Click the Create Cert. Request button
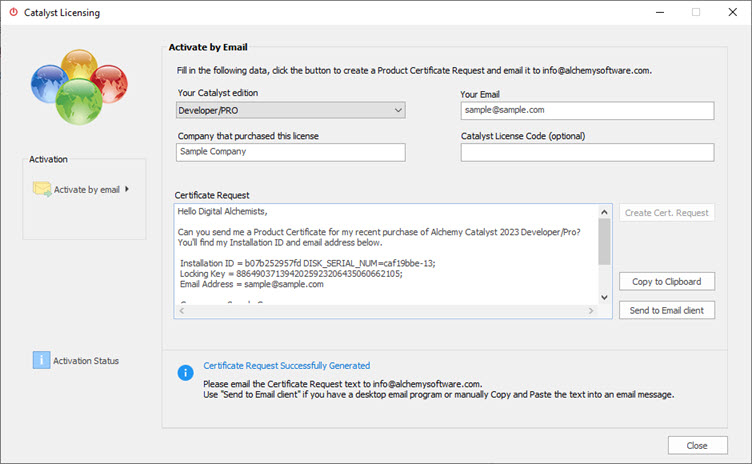Screen dimensions: 752x464 667,213
